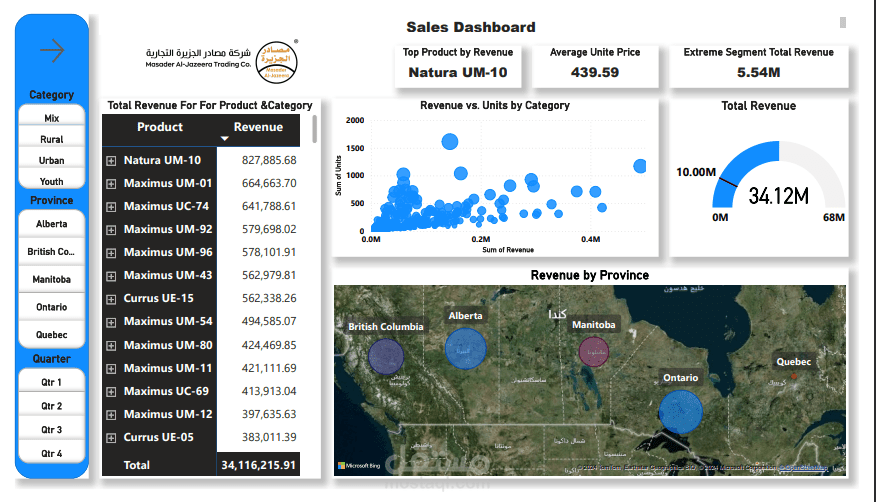Click the arrow icon at top of sidebar

coord(52,50)
